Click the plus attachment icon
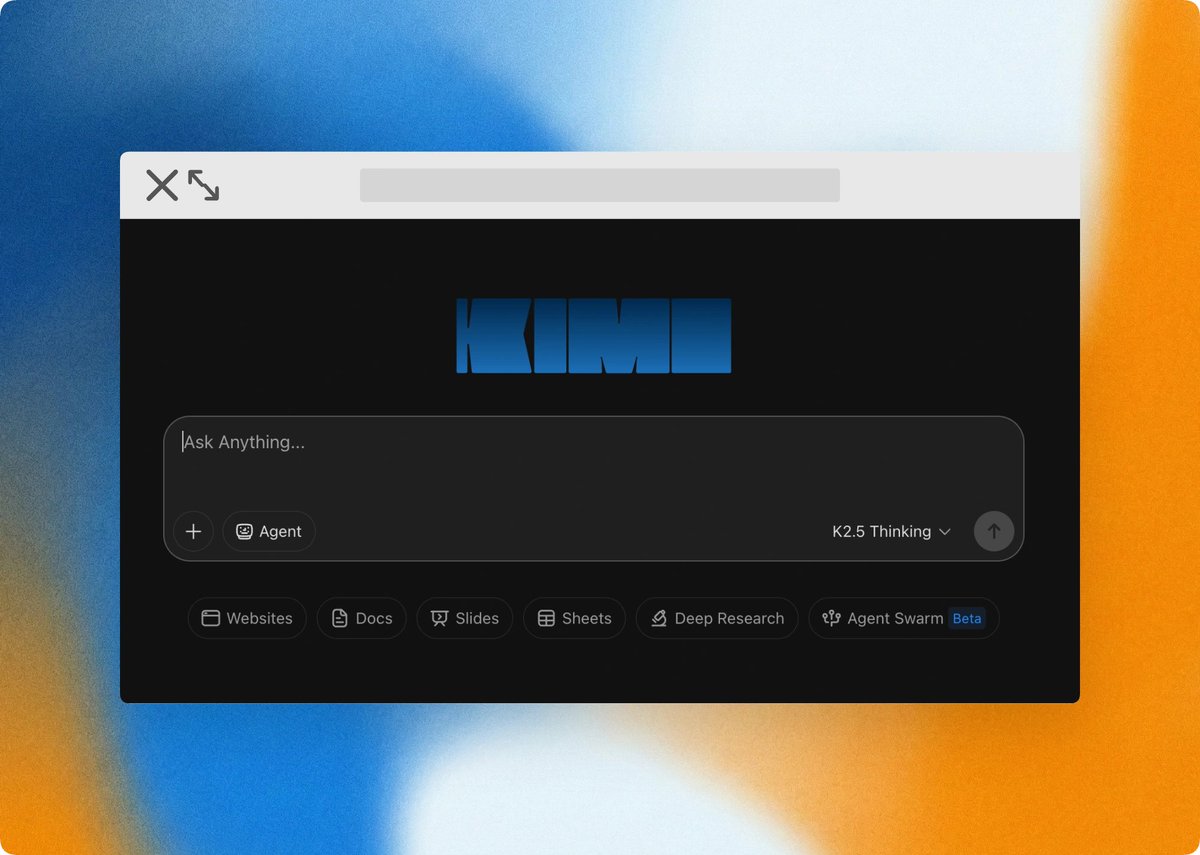This screenshot has width=1200, height=855. [x=193, y=531]
